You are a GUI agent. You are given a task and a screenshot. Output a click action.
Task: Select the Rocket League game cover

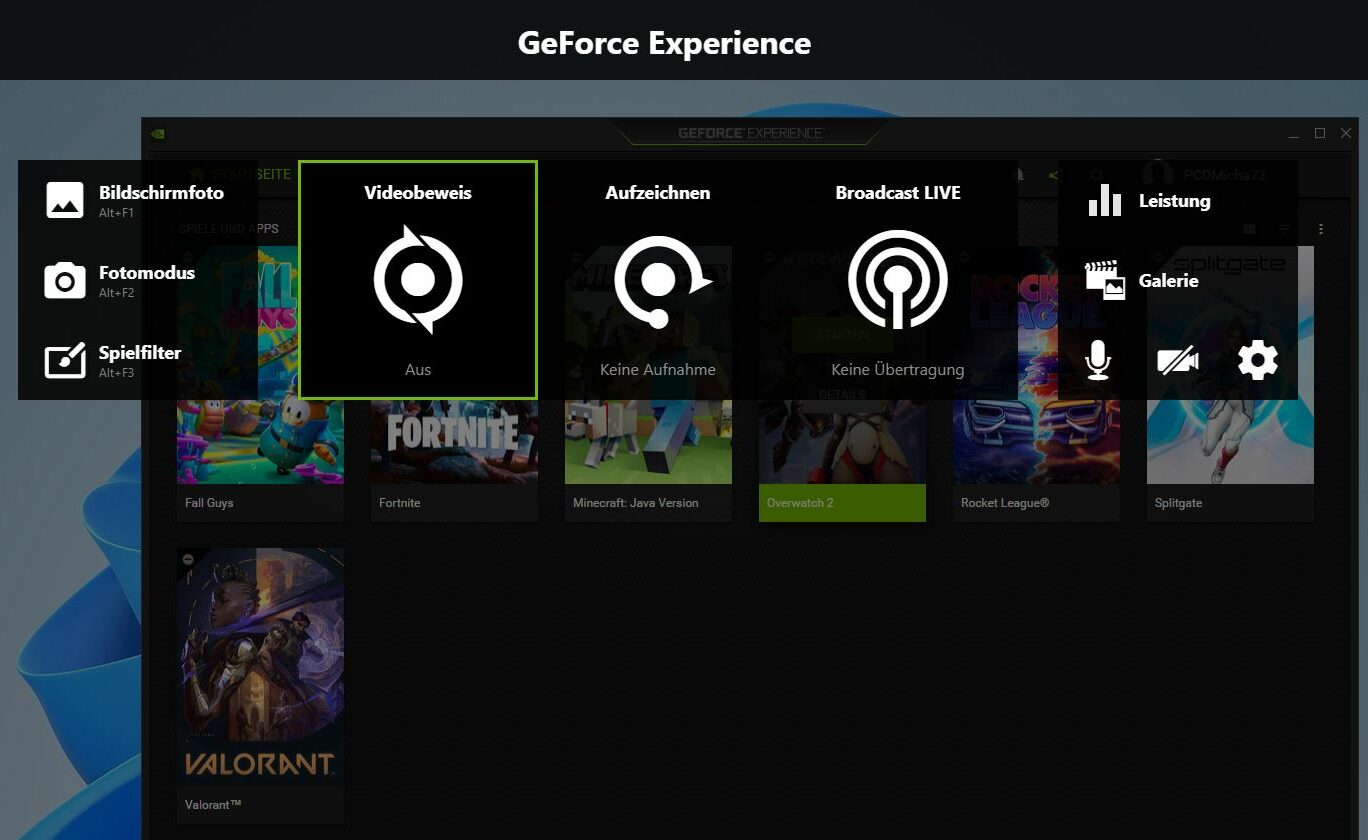1036,365
